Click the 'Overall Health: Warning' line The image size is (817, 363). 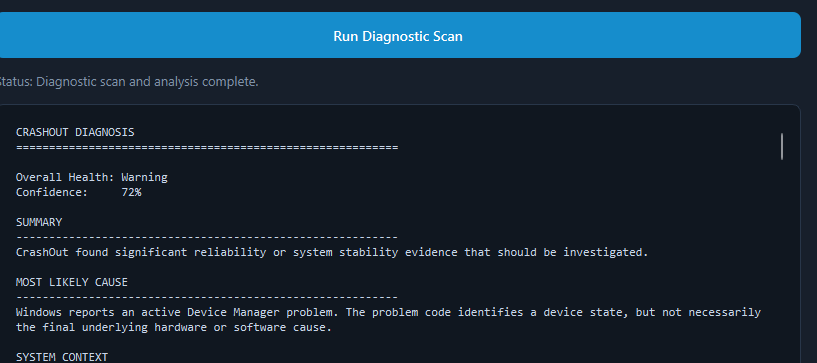point(92,177)
